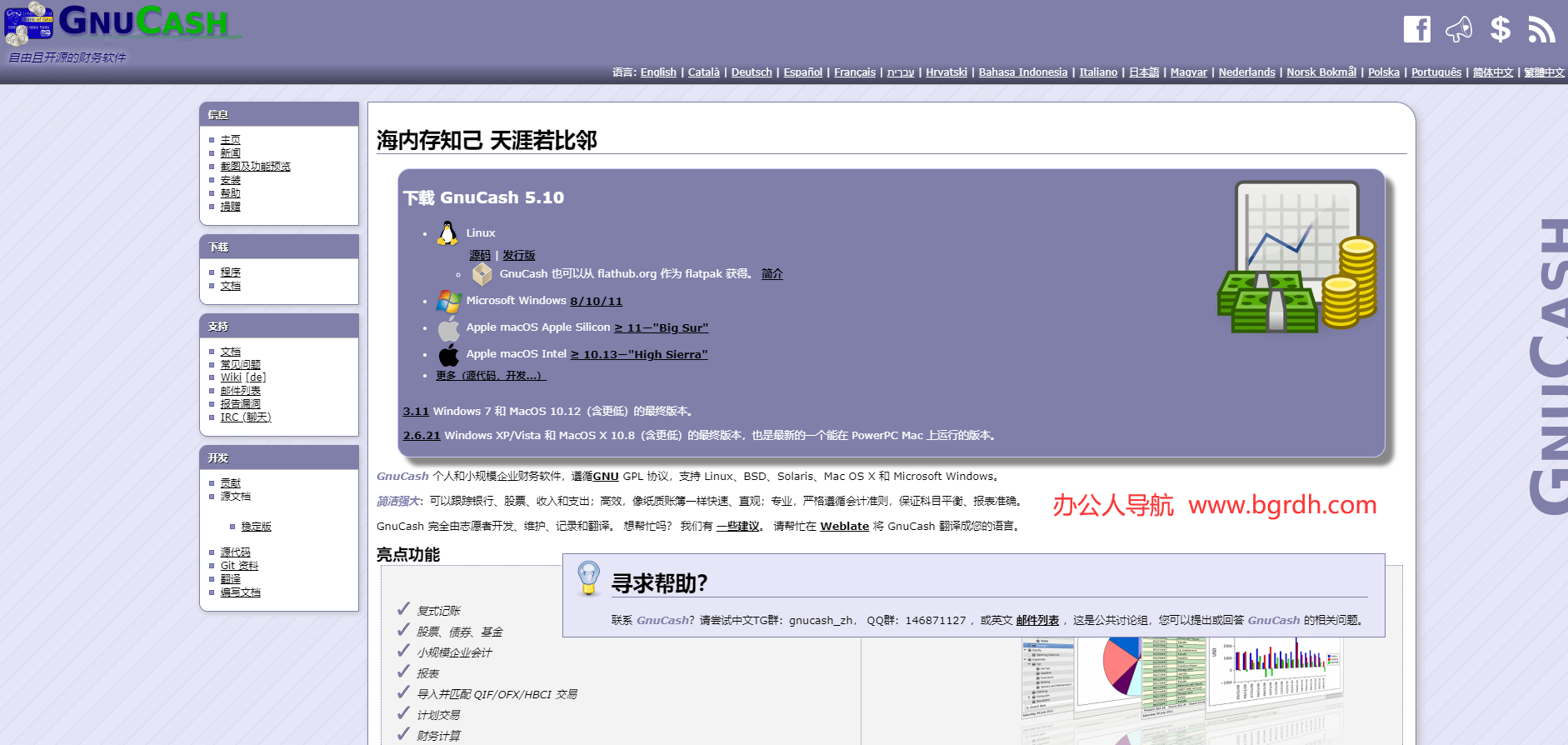
Task: Open 文档 under the download section
Action: tap(231, 286)
